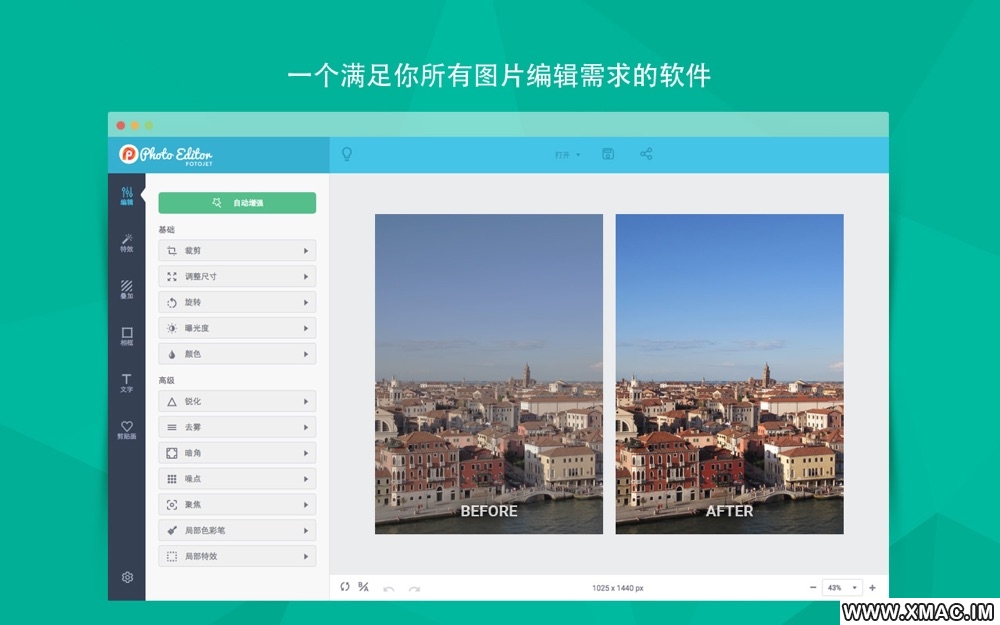
Task: Open the 43% zoom level dropdown
Action: click(842, 587)
